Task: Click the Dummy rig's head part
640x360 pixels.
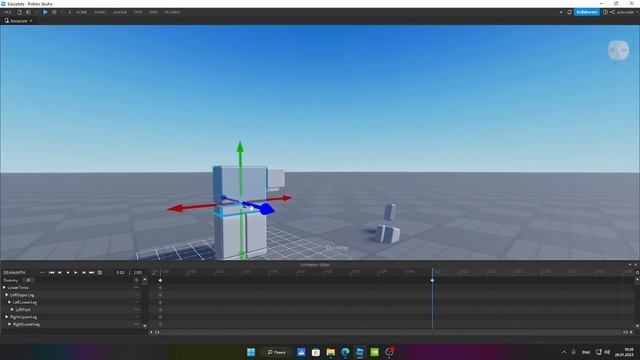Action: pyautogui.click(x=276, y=178)
